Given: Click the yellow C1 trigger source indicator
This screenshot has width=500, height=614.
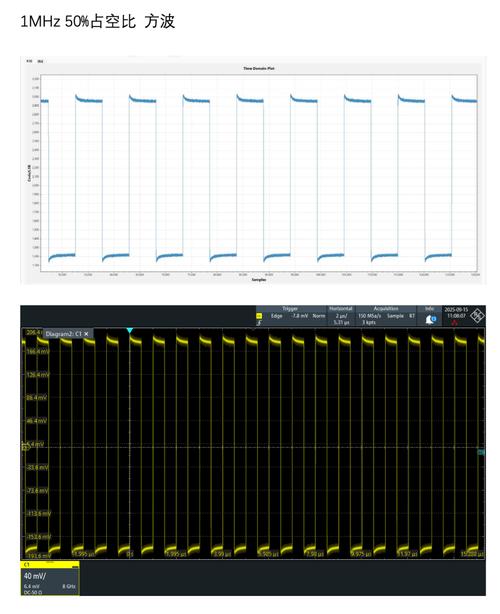Looking at the screenshot, I should pyautogui.click(x=259, y=316).
